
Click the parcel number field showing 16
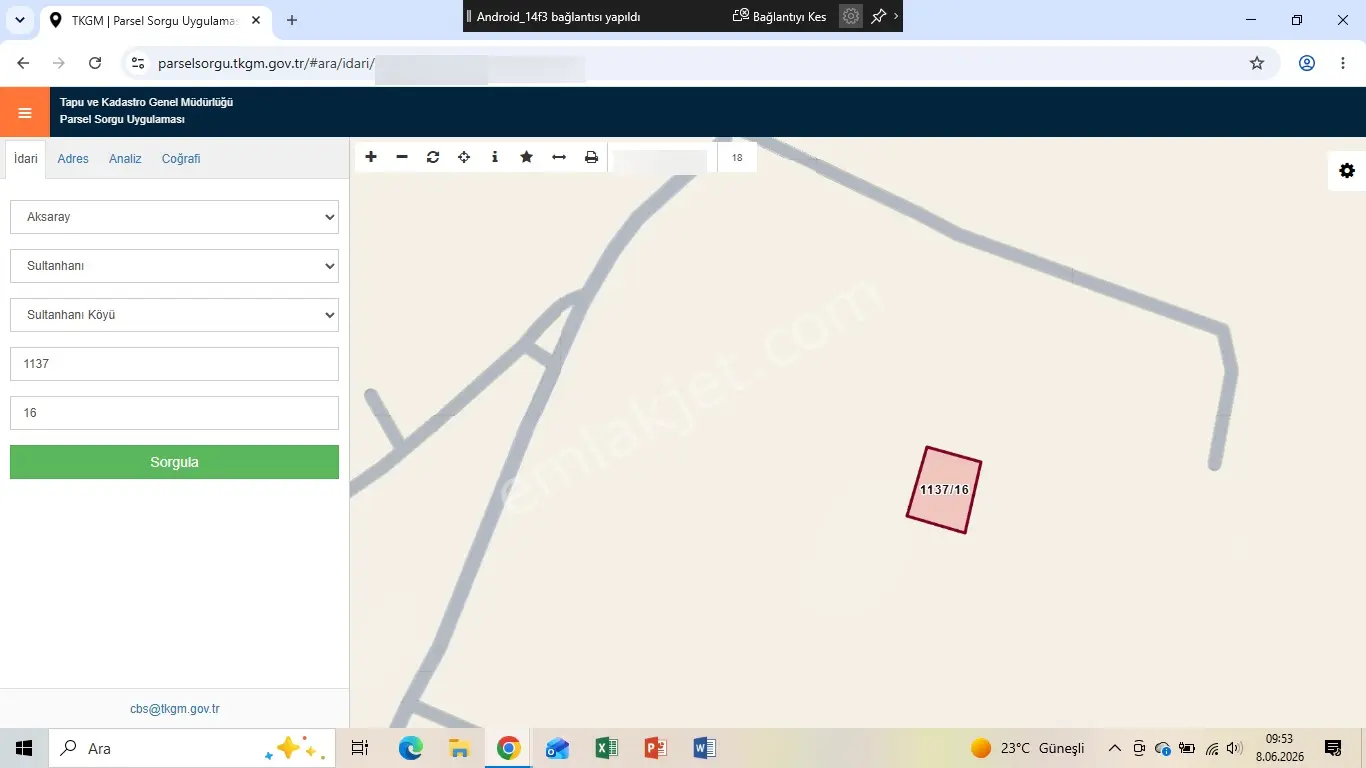click(174, 413)
